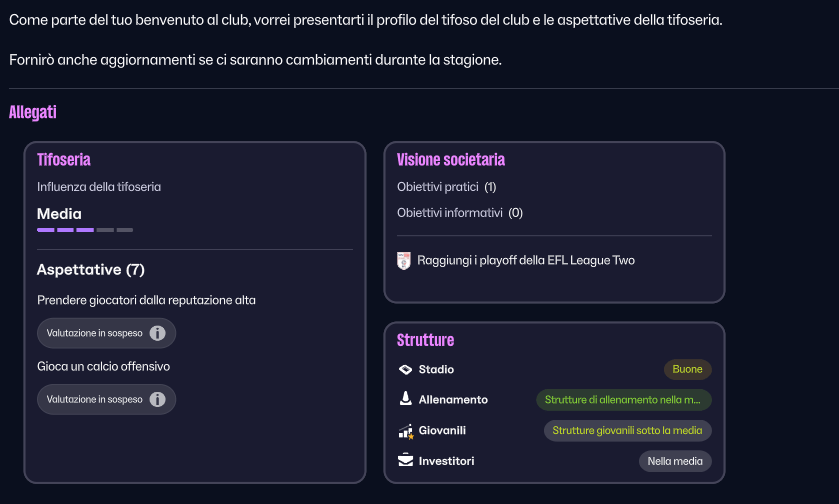
Task: Select 'Obiettivi pratici (1)' entry
Action: 446,187
